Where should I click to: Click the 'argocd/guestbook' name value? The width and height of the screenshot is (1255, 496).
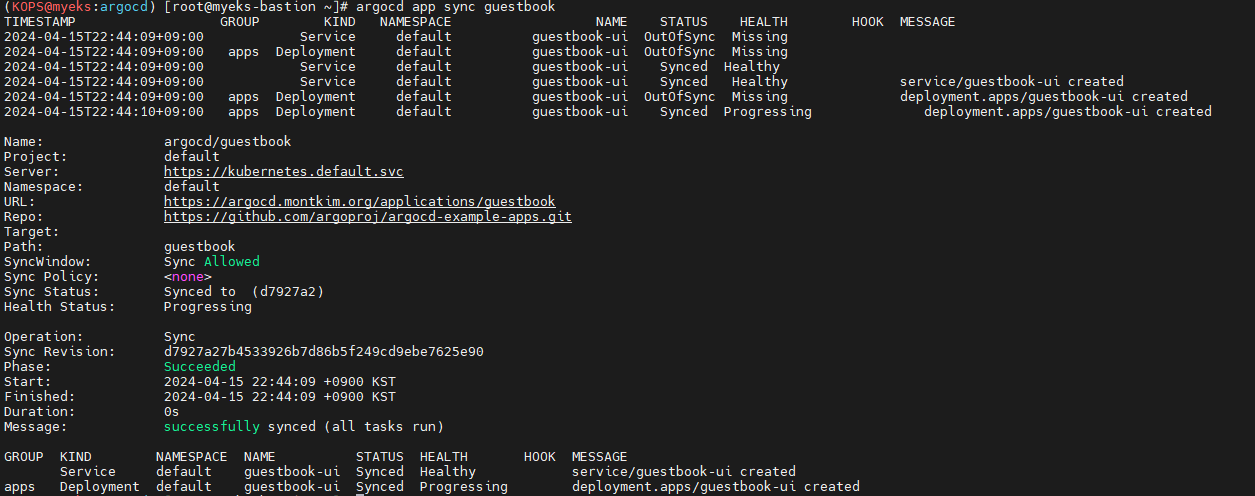coord(228,142)
